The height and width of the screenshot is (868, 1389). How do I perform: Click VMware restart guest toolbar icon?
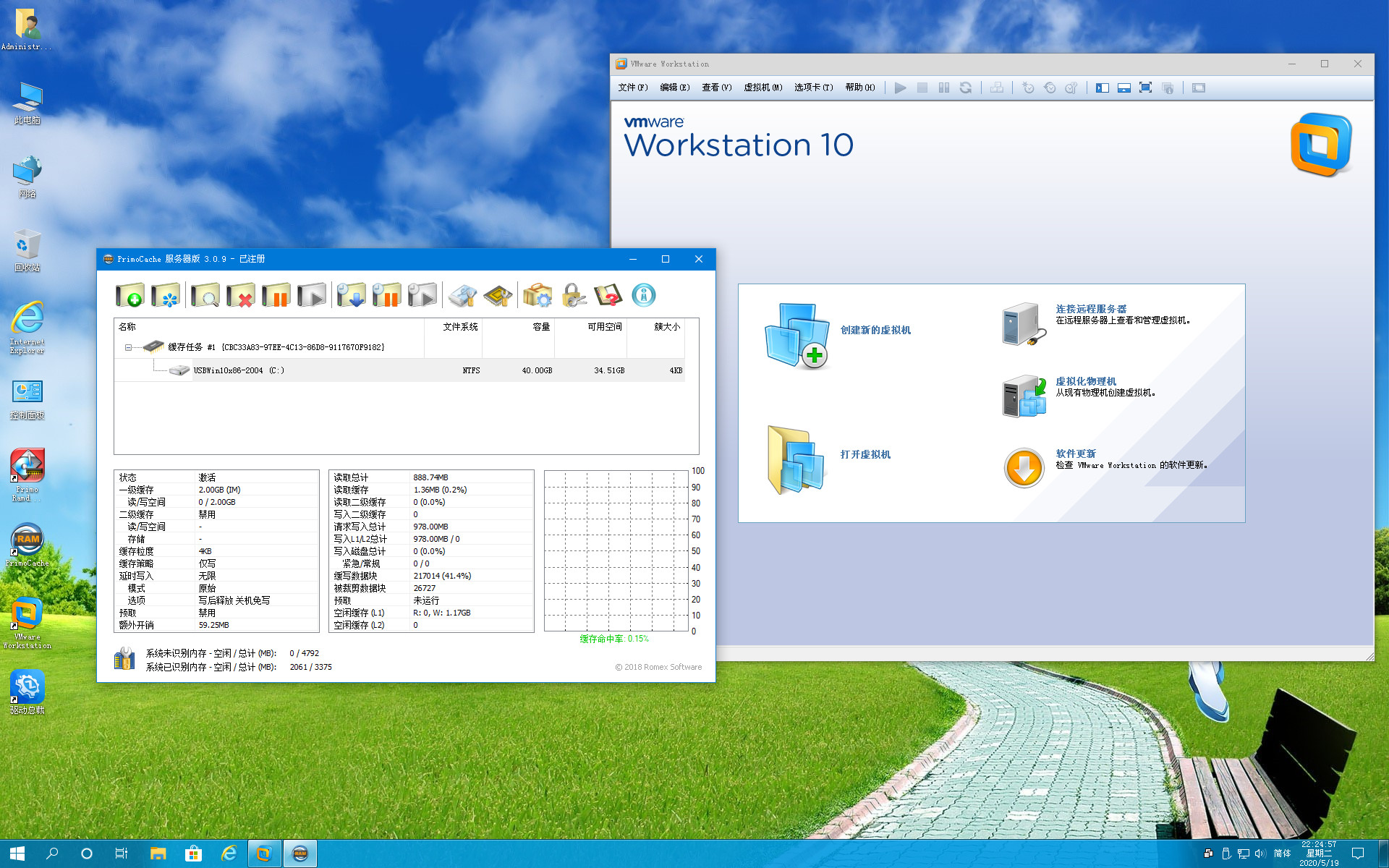click(966, 88)
